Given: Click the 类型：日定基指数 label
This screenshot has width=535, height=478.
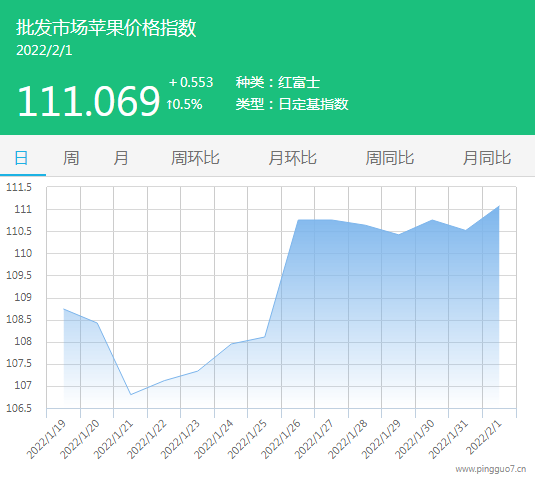Looking at the screenshot, I should click(x=292, y=104).
